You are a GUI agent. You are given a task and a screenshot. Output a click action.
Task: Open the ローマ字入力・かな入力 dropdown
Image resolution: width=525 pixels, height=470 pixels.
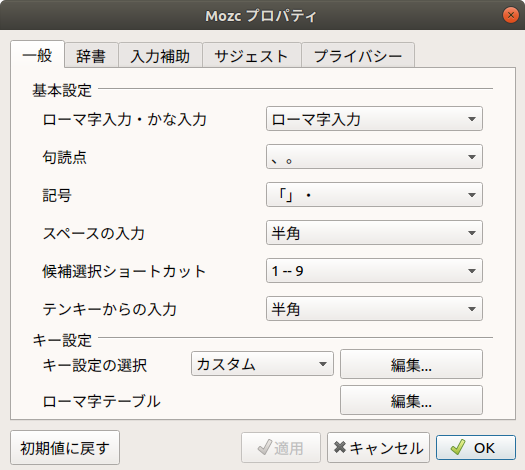pyautogui.click(x=374, y=119)
